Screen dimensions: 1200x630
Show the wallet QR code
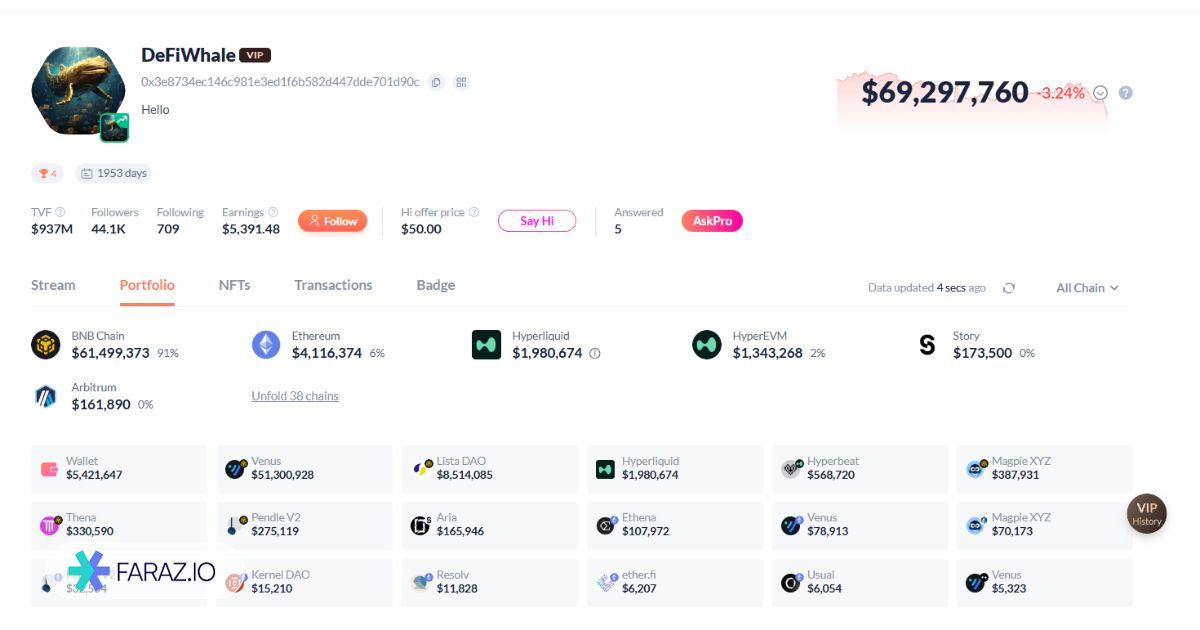pyautogui.click(x=461, y=82)
